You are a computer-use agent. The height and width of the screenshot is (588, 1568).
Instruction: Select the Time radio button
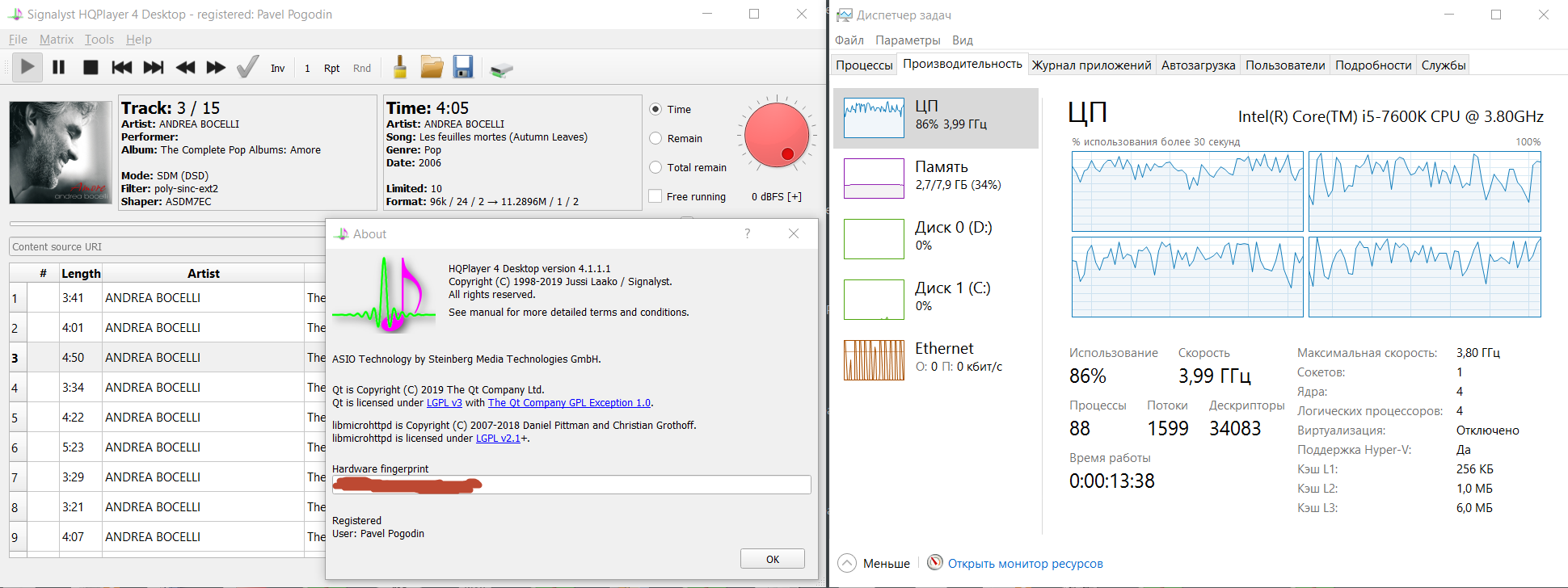point(655,109)
